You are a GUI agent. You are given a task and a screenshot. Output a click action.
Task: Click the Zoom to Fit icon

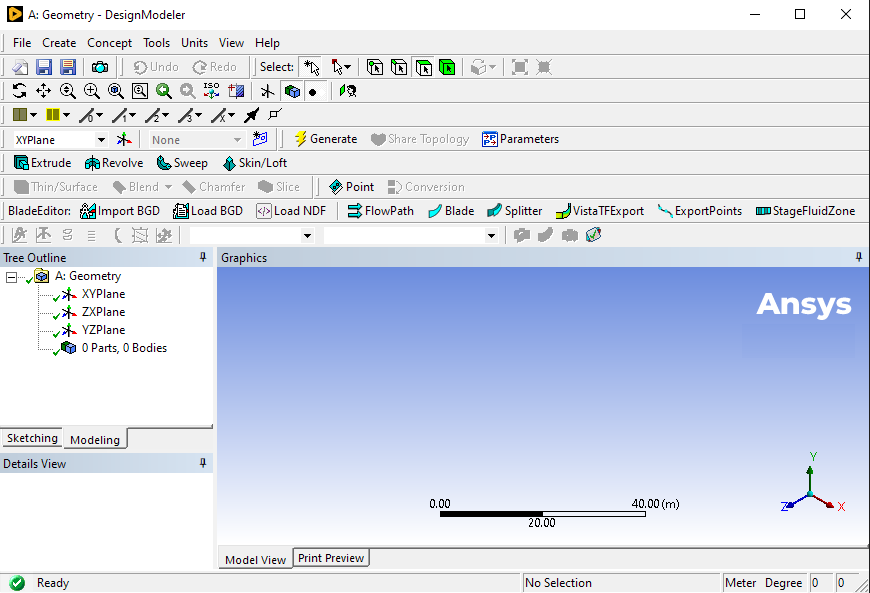coord(115,90)
